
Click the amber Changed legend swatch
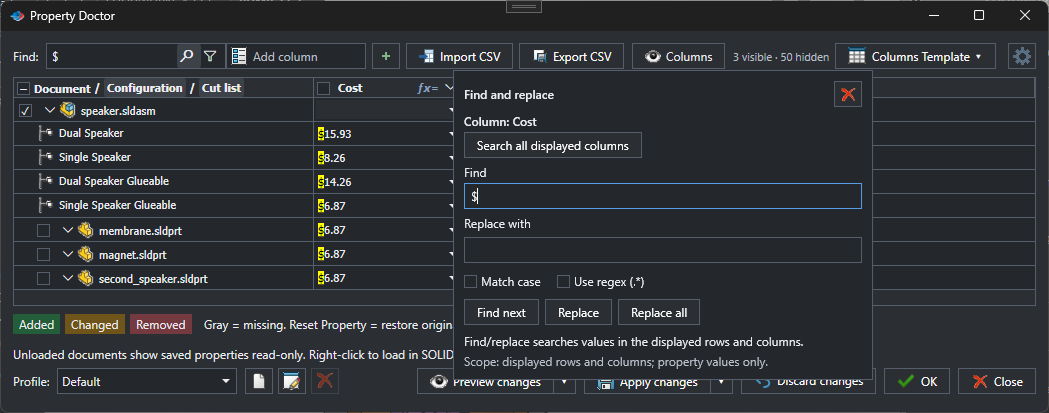coord(94,325)
